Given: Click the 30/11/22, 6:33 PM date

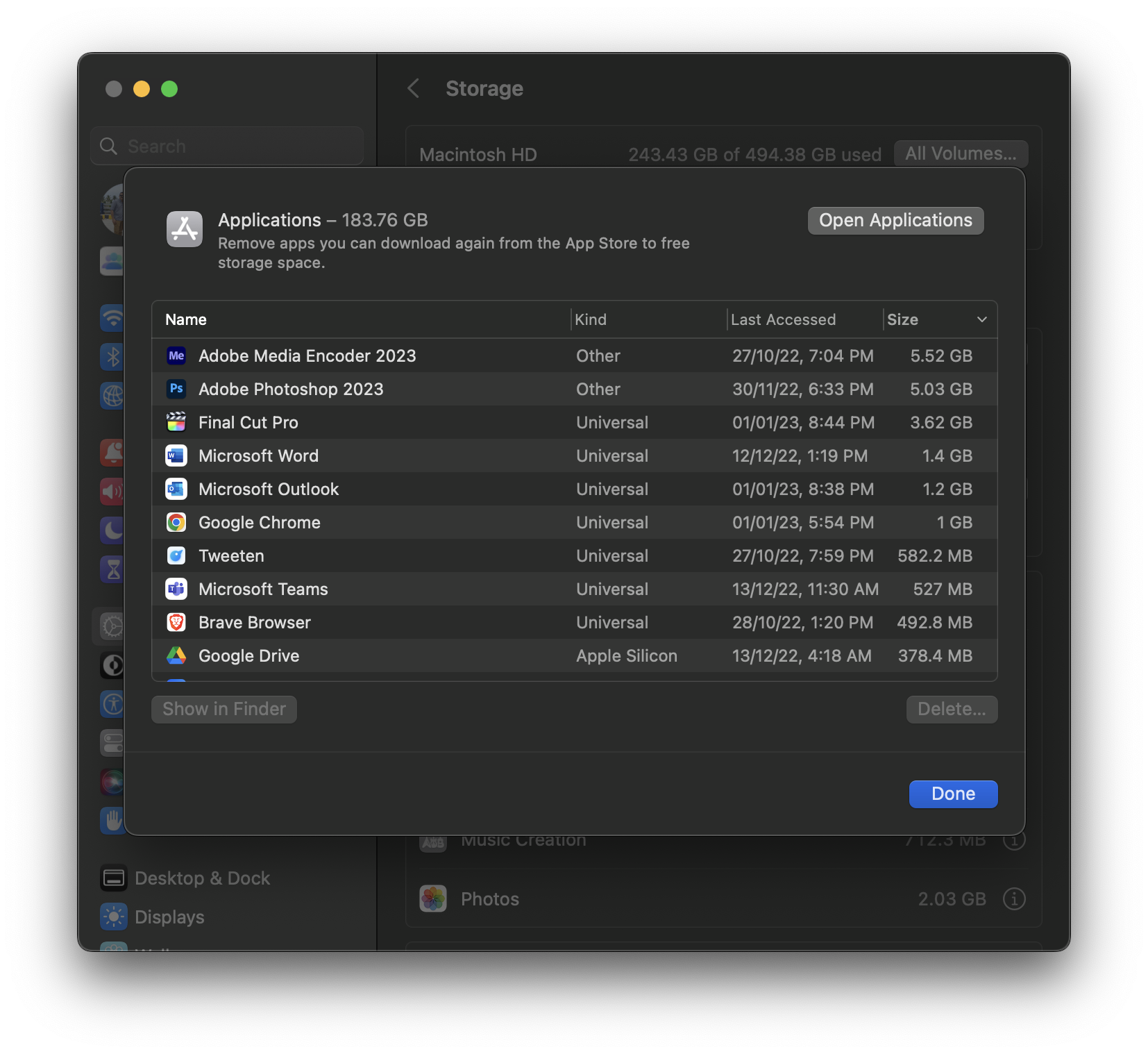Looking at the screenshot, I should [803, 389].
